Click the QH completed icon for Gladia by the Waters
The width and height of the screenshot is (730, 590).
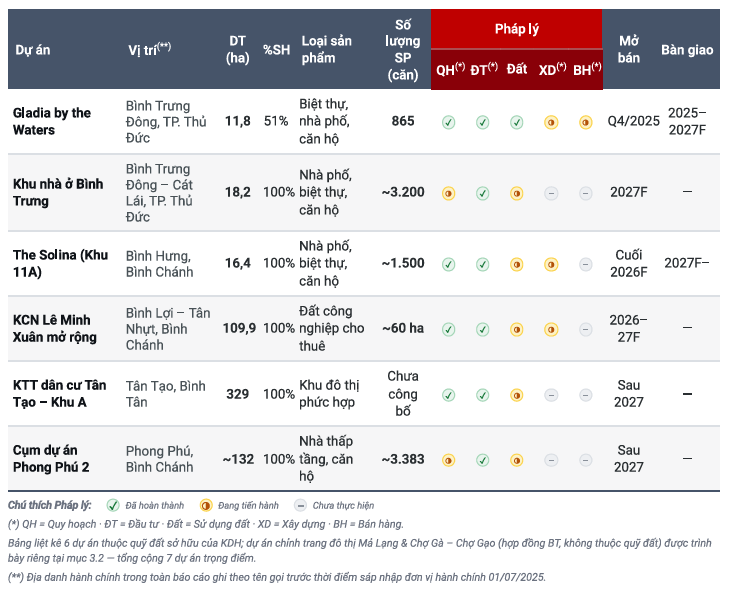[448, 122]
